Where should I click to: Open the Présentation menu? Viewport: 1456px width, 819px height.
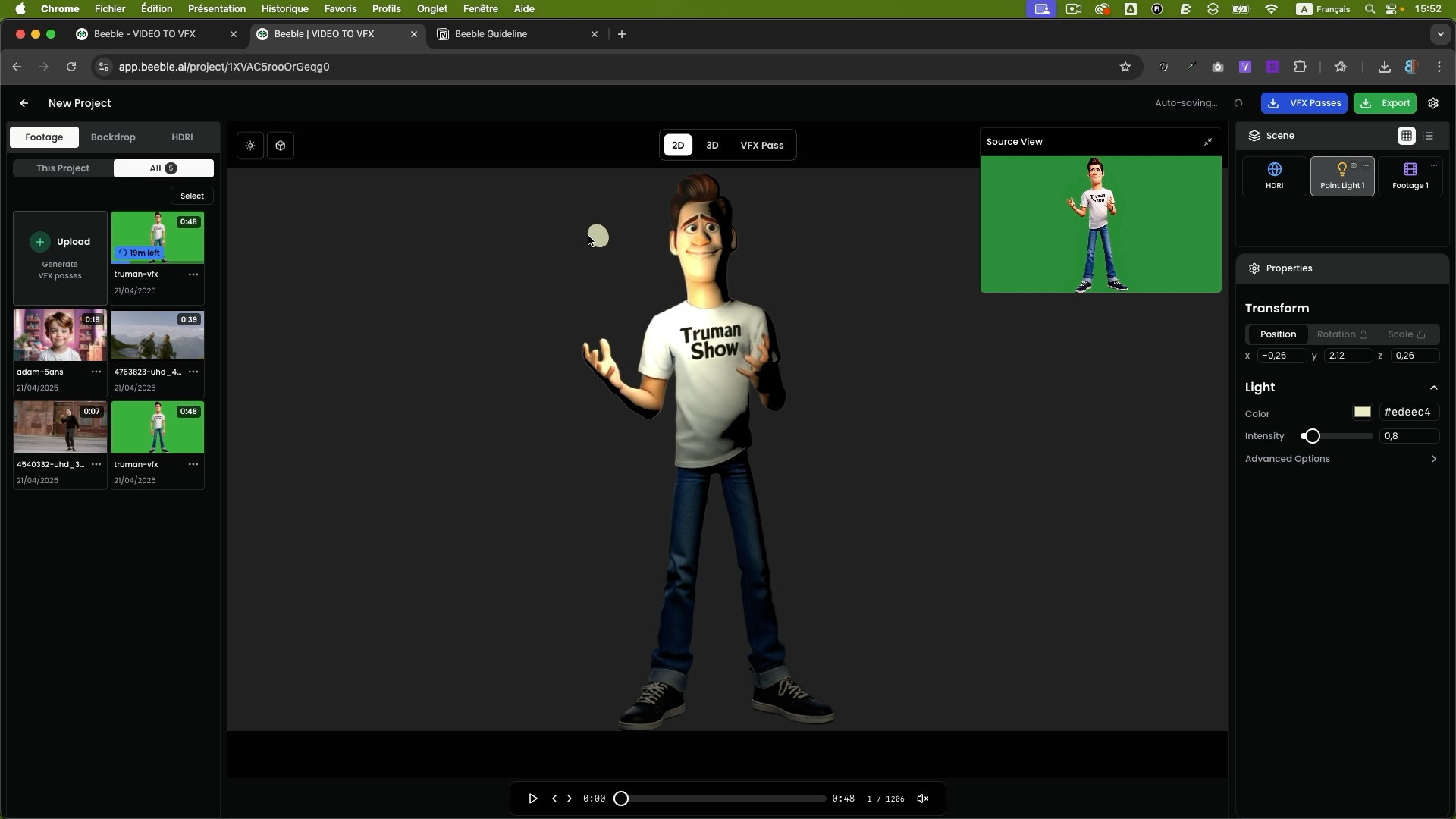point(216,9)
